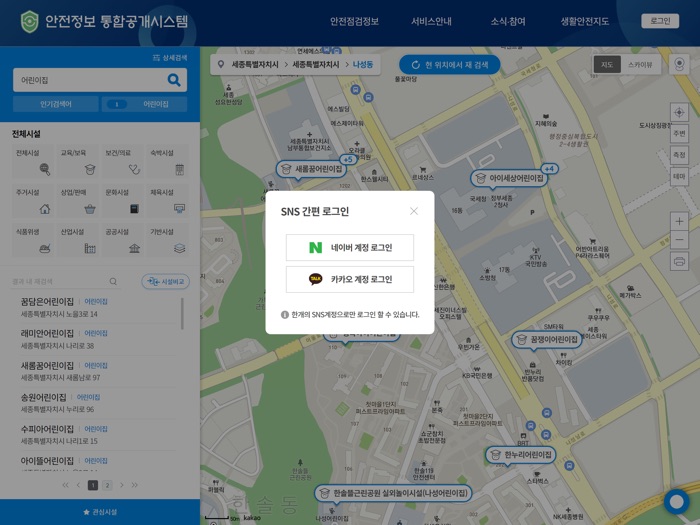
Task: Click the 로그인 button in header
Action: pyautogui.click(x=660, y=21)
